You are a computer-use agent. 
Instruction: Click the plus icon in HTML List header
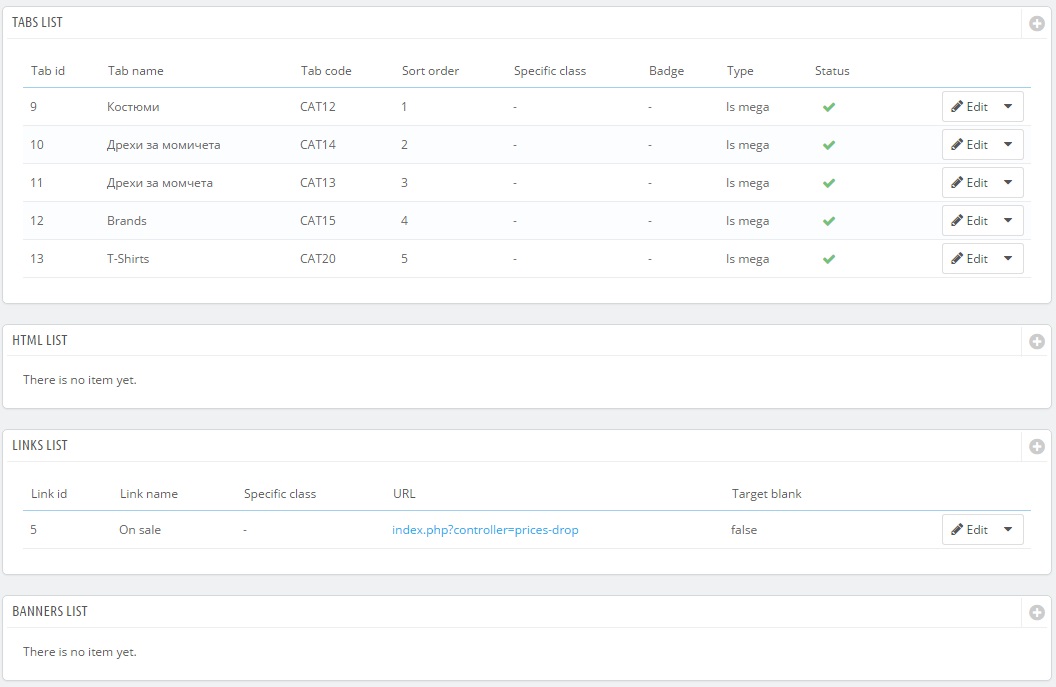click(1037, 341)
